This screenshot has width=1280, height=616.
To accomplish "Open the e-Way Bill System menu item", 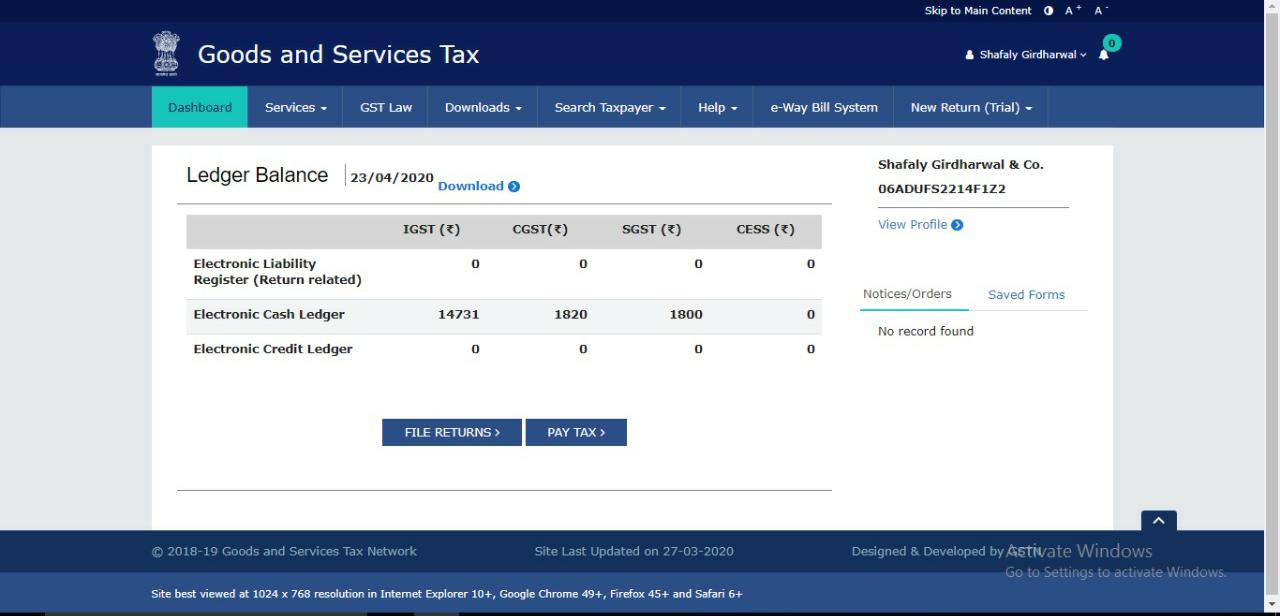I will [824, 107].
